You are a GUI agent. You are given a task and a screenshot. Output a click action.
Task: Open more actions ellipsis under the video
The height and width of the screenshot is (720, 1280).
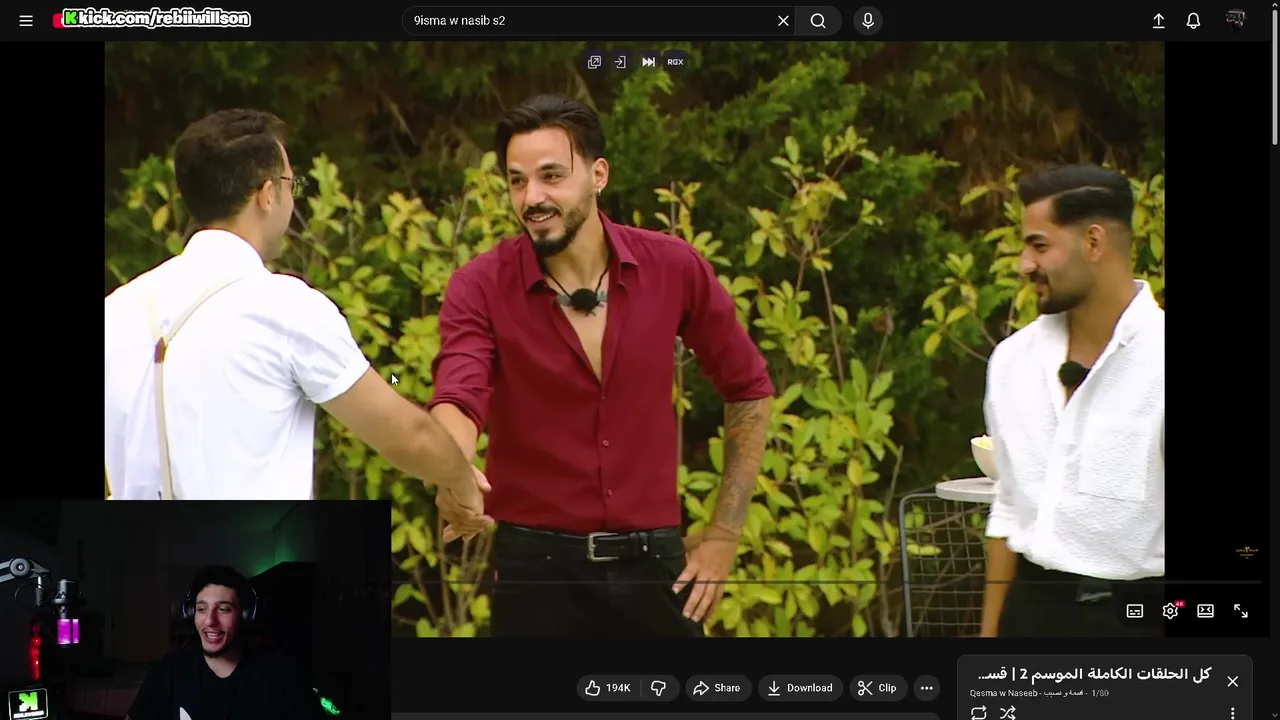926,688
